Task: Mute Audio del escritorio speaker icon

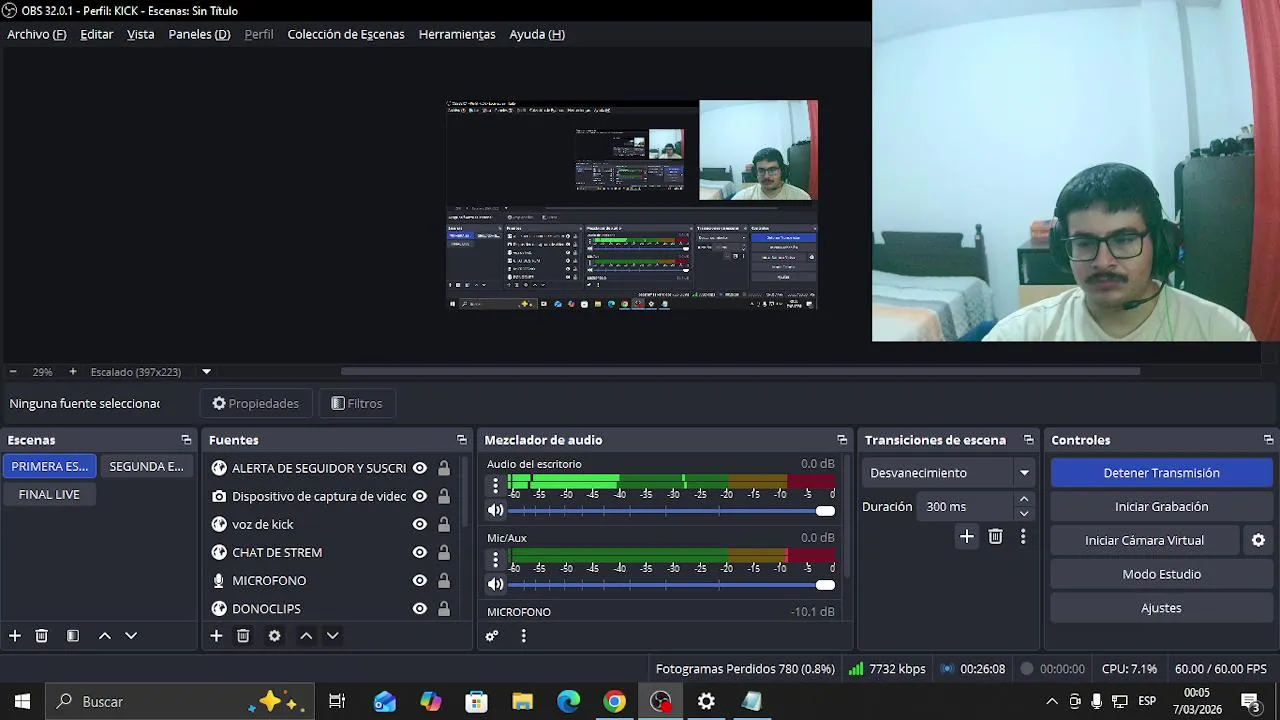Action: [x=496, y=510]
